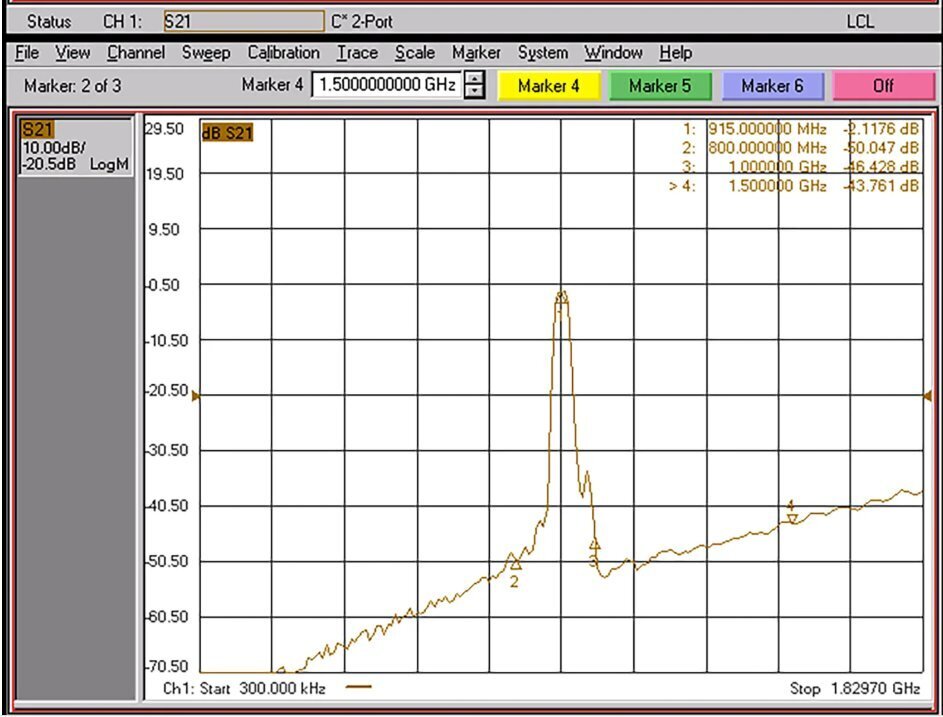
Task: Open the Trace menu
Action: click(357, 53)
